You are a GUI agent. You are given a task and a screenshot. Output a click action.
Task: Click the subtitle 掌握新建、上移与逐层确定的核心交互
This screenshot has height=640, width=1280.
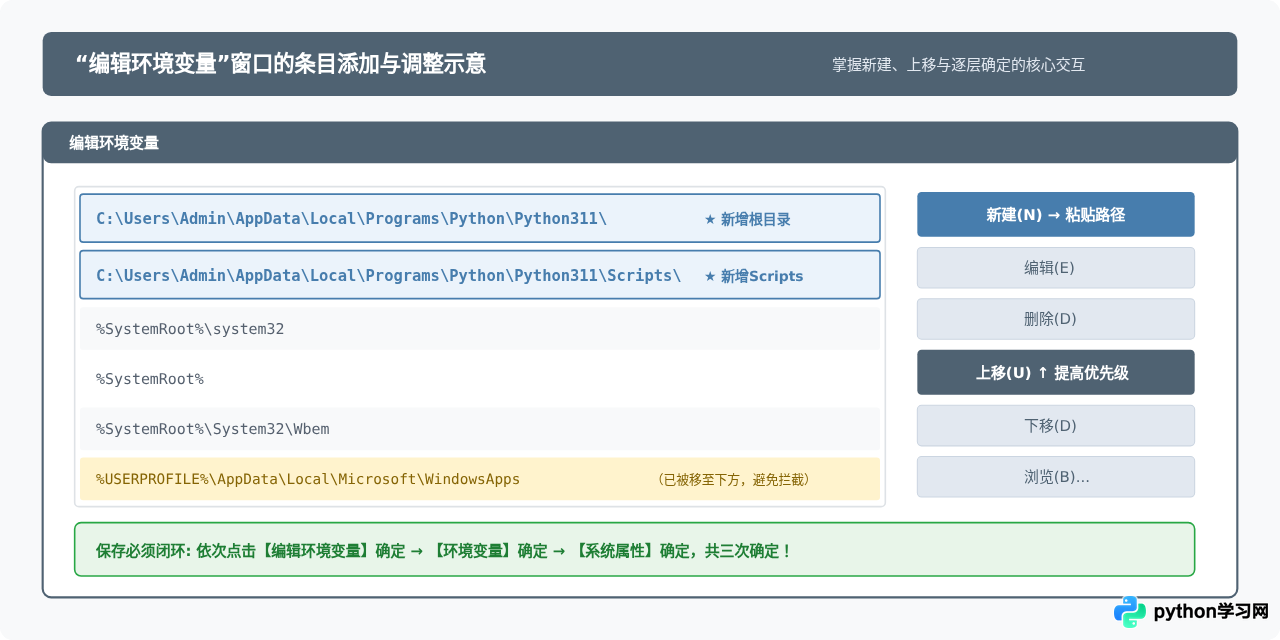958,65
